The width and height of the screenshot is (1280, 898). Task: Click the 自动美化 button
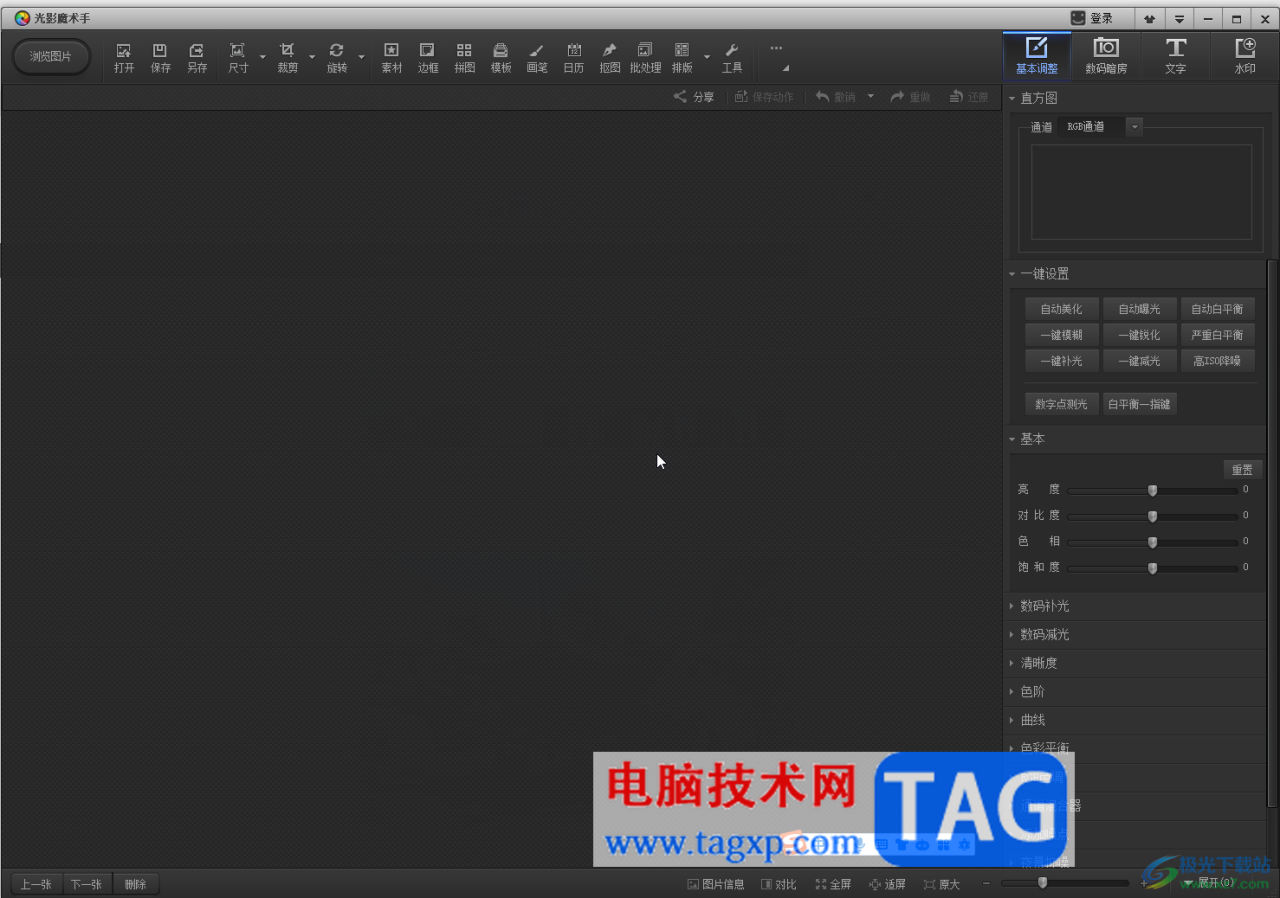[1061, 309]
